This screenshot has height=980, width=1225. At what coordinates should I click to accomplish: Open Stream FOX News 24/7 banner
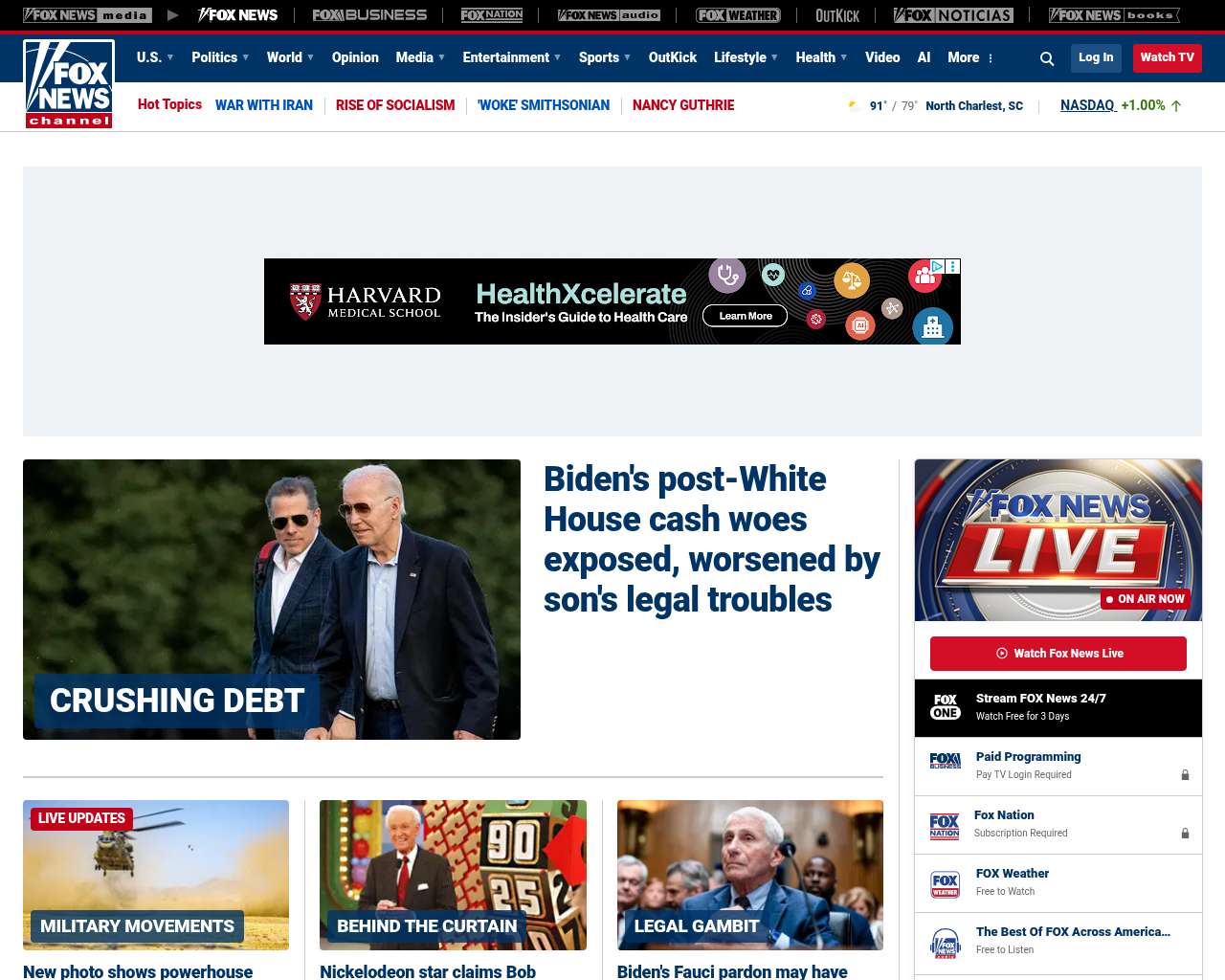[1058, 708]
